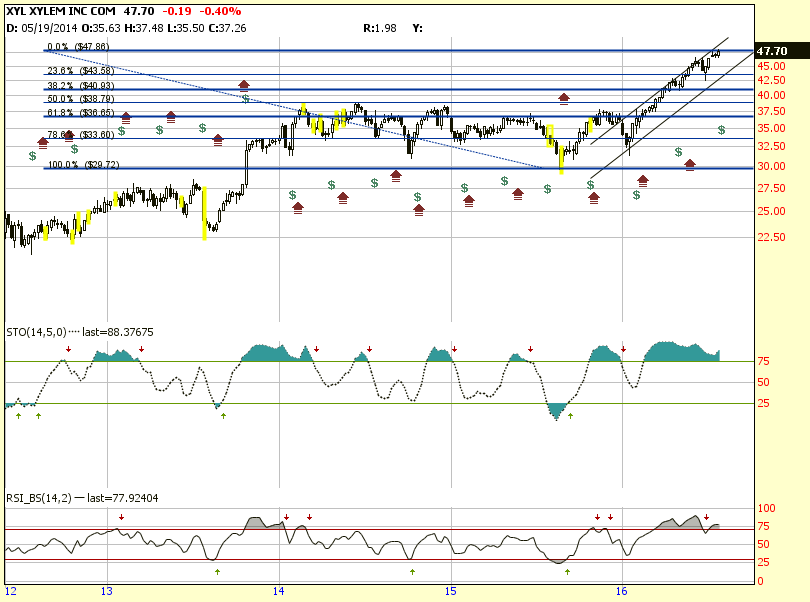Click the 25 level label in the STO panel
This screenshot has width=810, height=602.
pos(764,403)
